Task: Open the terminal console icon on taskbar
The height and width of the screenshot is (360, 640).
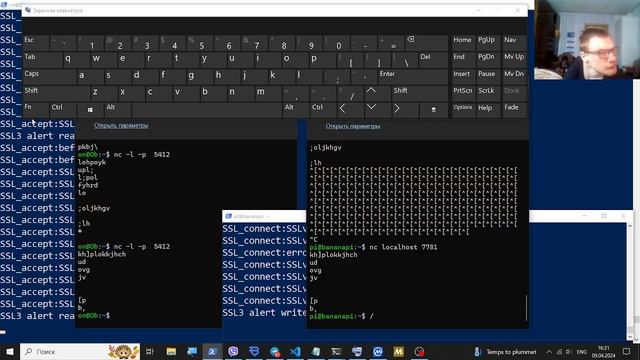Action: coord(336,351)
